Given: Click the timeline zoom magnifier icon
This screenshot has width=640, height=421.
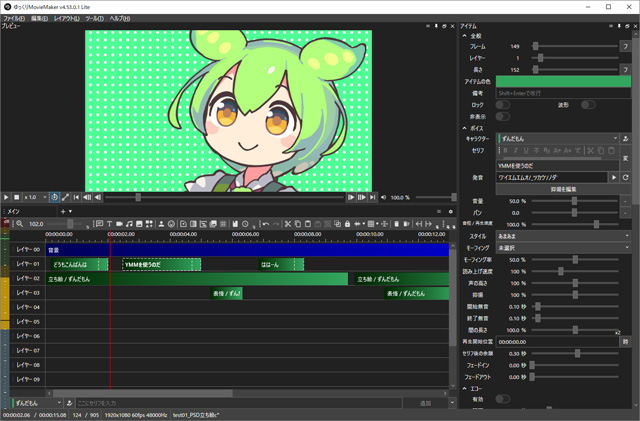Looking at the screenshot, I should (19, 224).
